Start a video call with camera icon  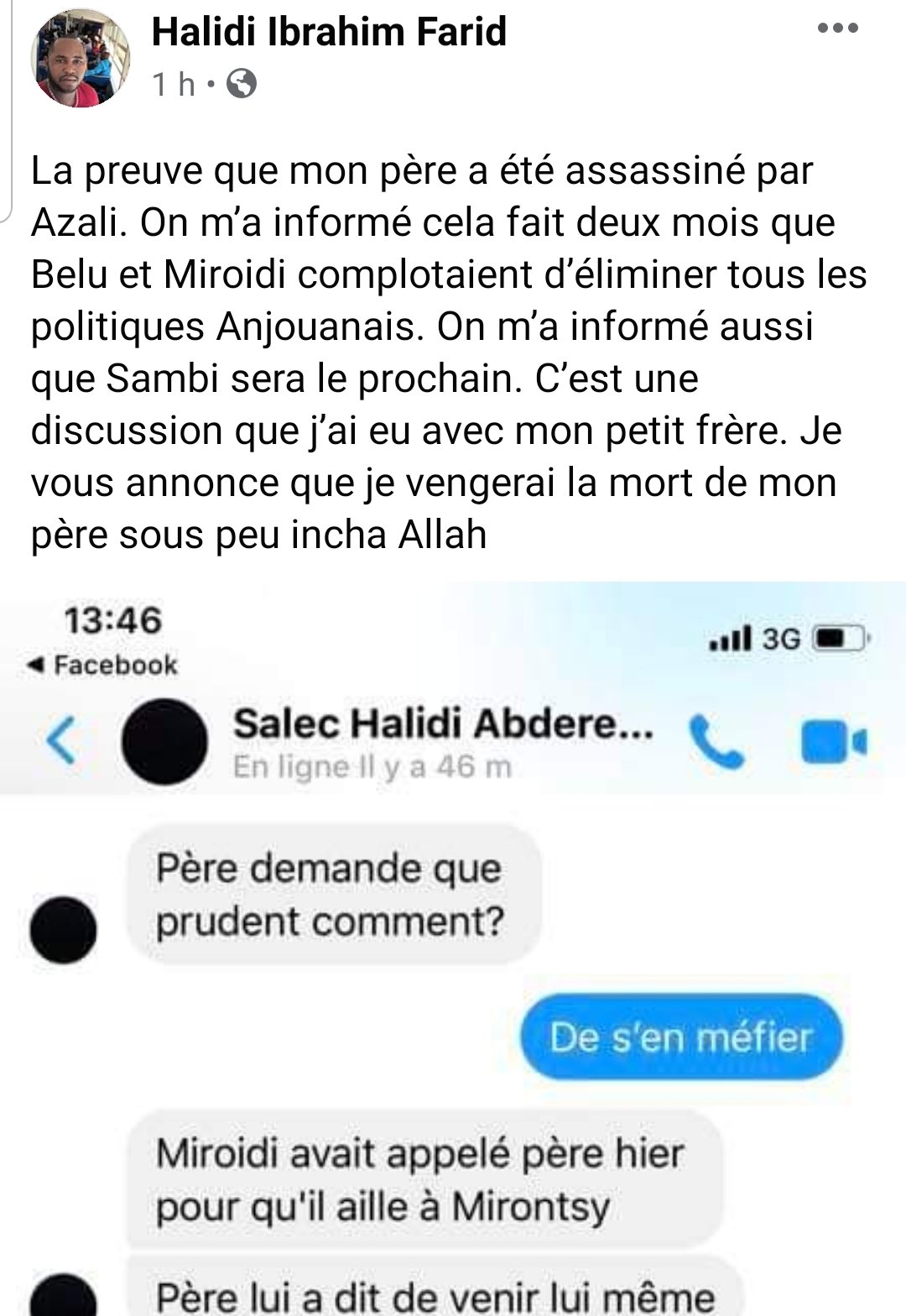click(832, 742)
